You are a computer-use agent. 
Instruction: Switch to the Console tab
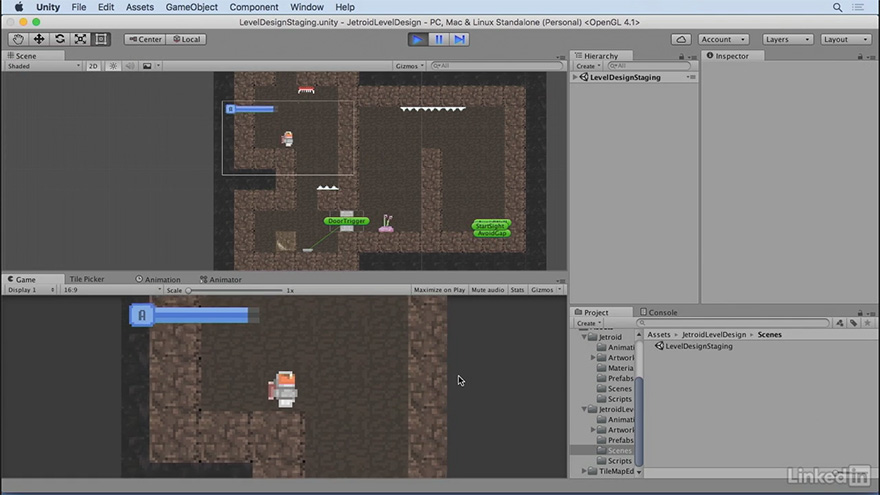[658, 312]
